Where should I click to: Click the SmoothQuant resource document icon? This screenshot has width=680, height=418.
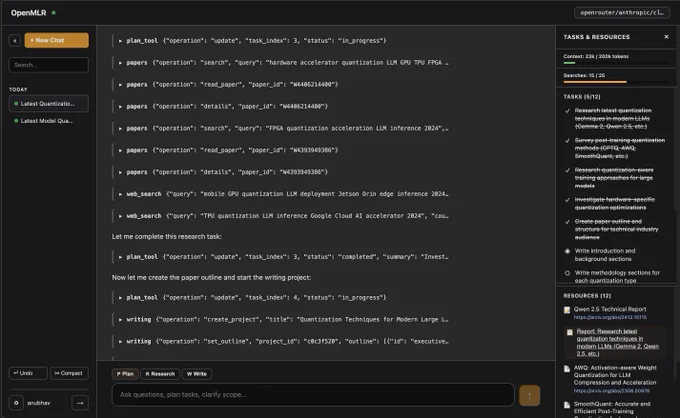point(567,405)
